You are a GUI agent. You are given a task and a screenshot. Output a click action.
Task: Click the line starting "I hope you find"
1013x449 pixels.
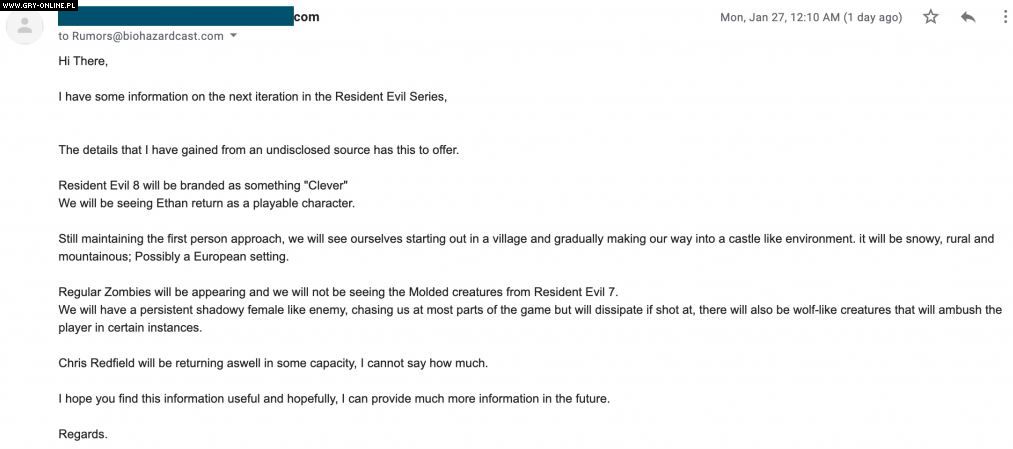333,398
